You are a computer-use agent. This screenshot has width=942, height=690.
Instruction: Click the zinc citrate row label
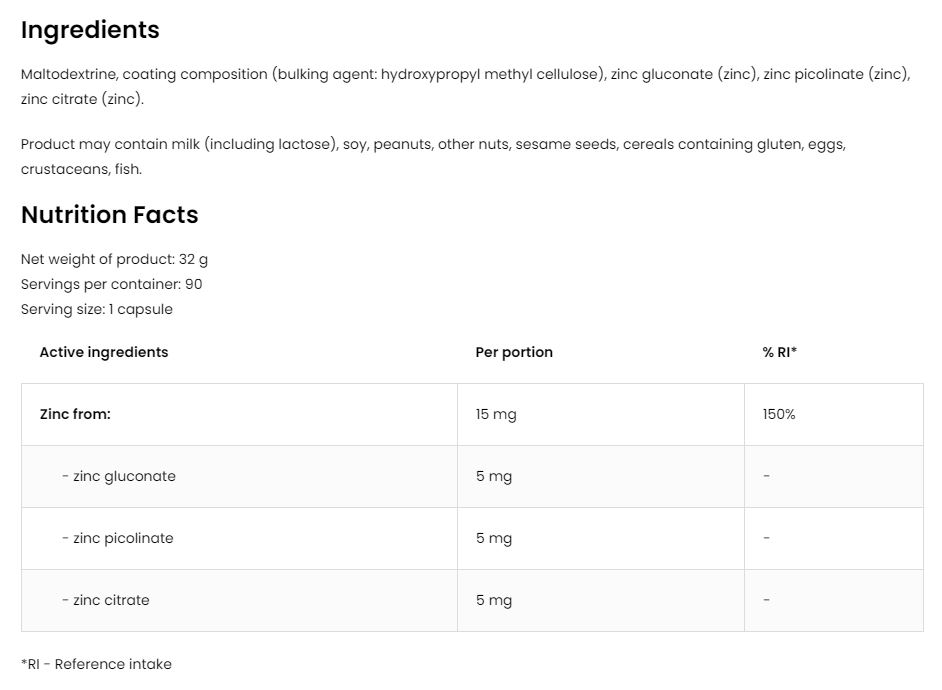click(x=106, y=600)
